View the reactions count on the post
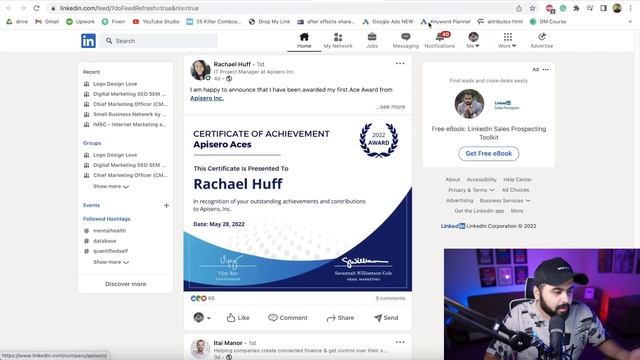This screenshot has height=360, width=640. point(203,298)
